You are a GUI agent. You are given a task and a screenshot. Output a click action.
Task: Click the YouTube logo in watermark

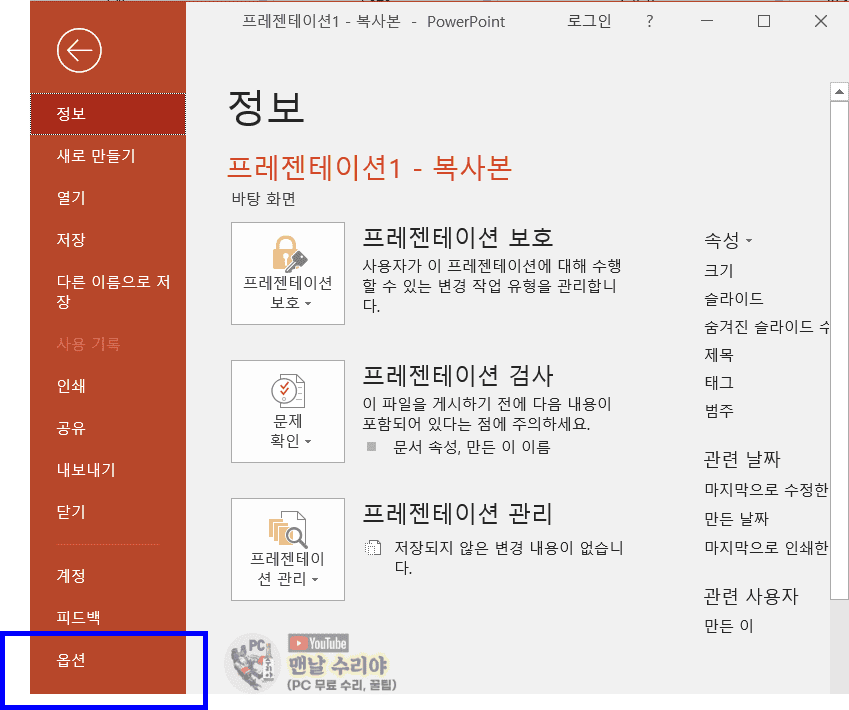point(318,643)
